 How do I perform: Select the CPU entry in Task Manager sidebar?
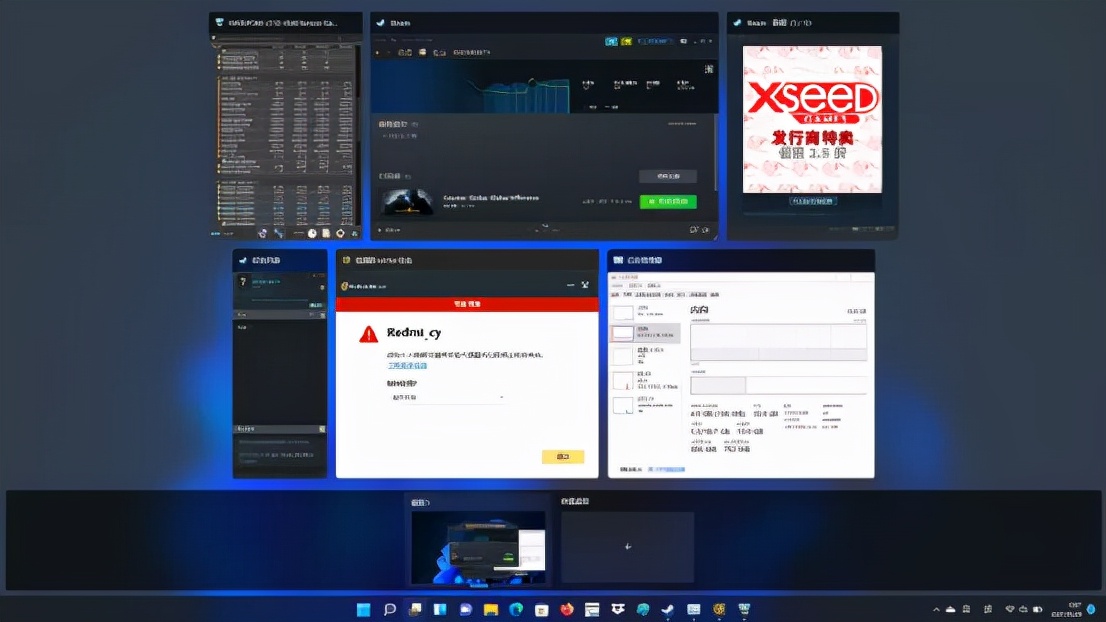(645, 312)
